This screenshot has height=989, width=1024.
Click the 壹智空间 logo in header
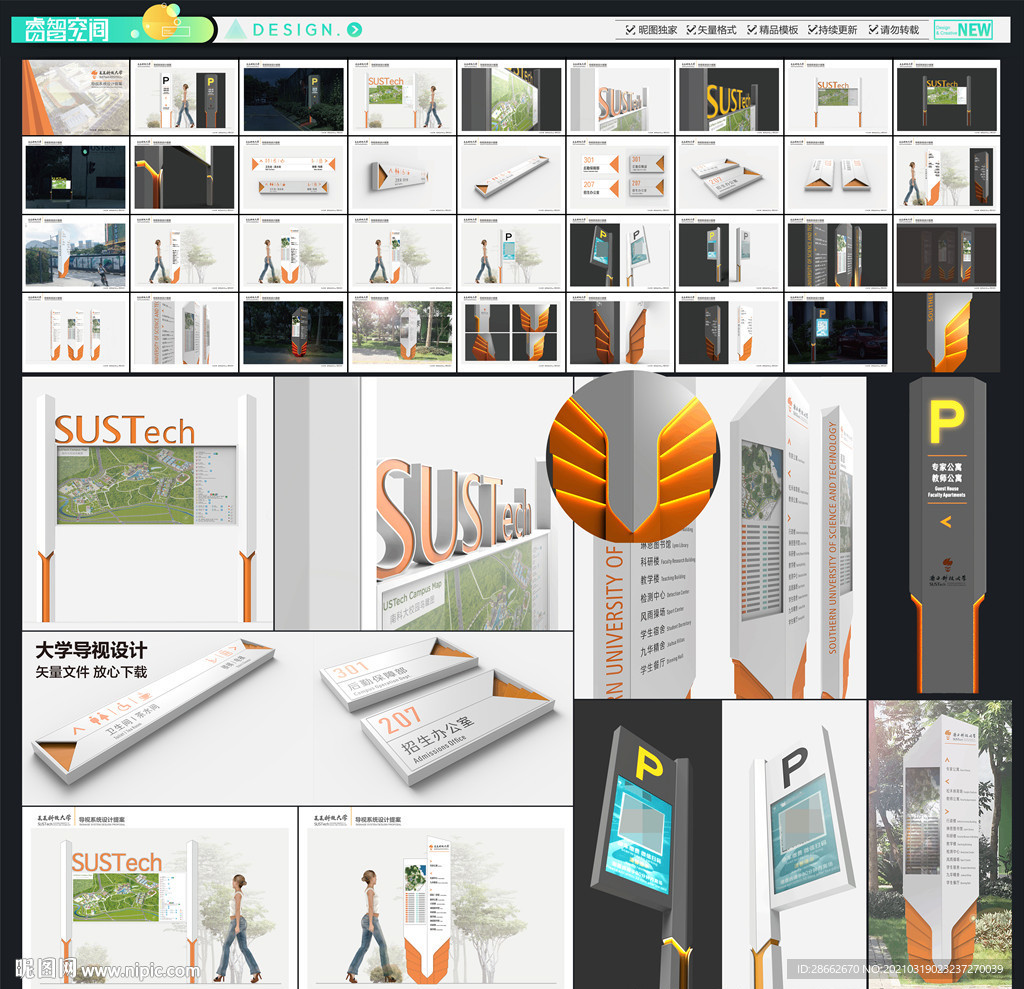pyautogui.click(x=67, y=29)
